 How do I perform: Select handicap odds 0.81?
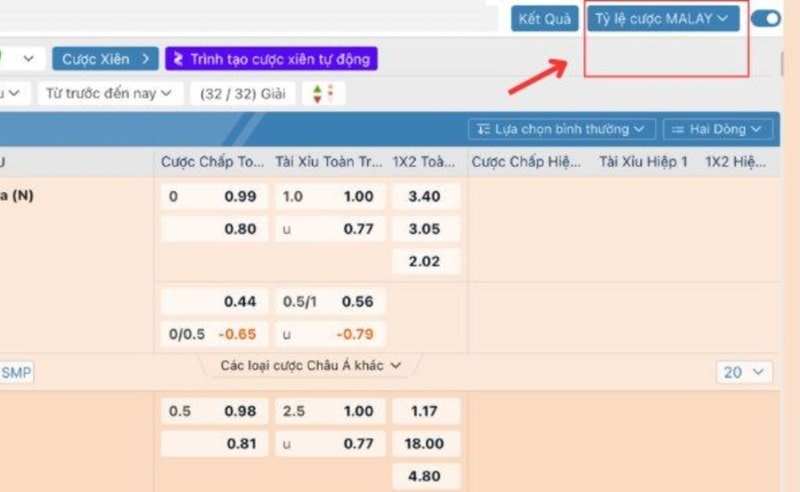tap(214, 444)
